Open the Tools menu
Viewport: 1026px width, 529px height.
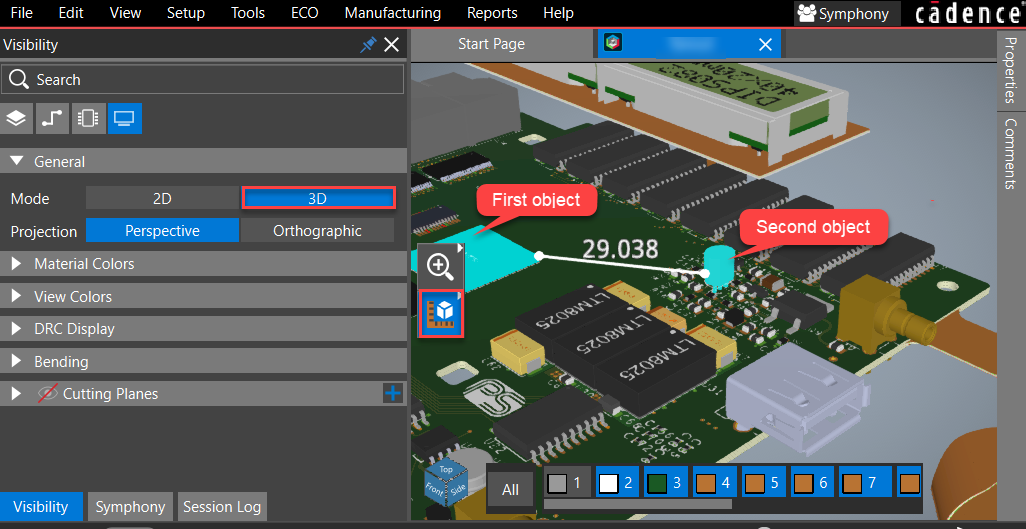tap(248, 13)
